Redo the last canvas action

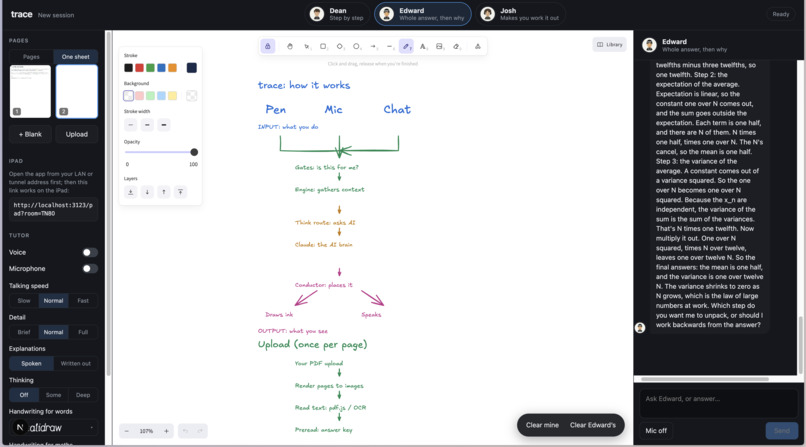pos(200,431)
